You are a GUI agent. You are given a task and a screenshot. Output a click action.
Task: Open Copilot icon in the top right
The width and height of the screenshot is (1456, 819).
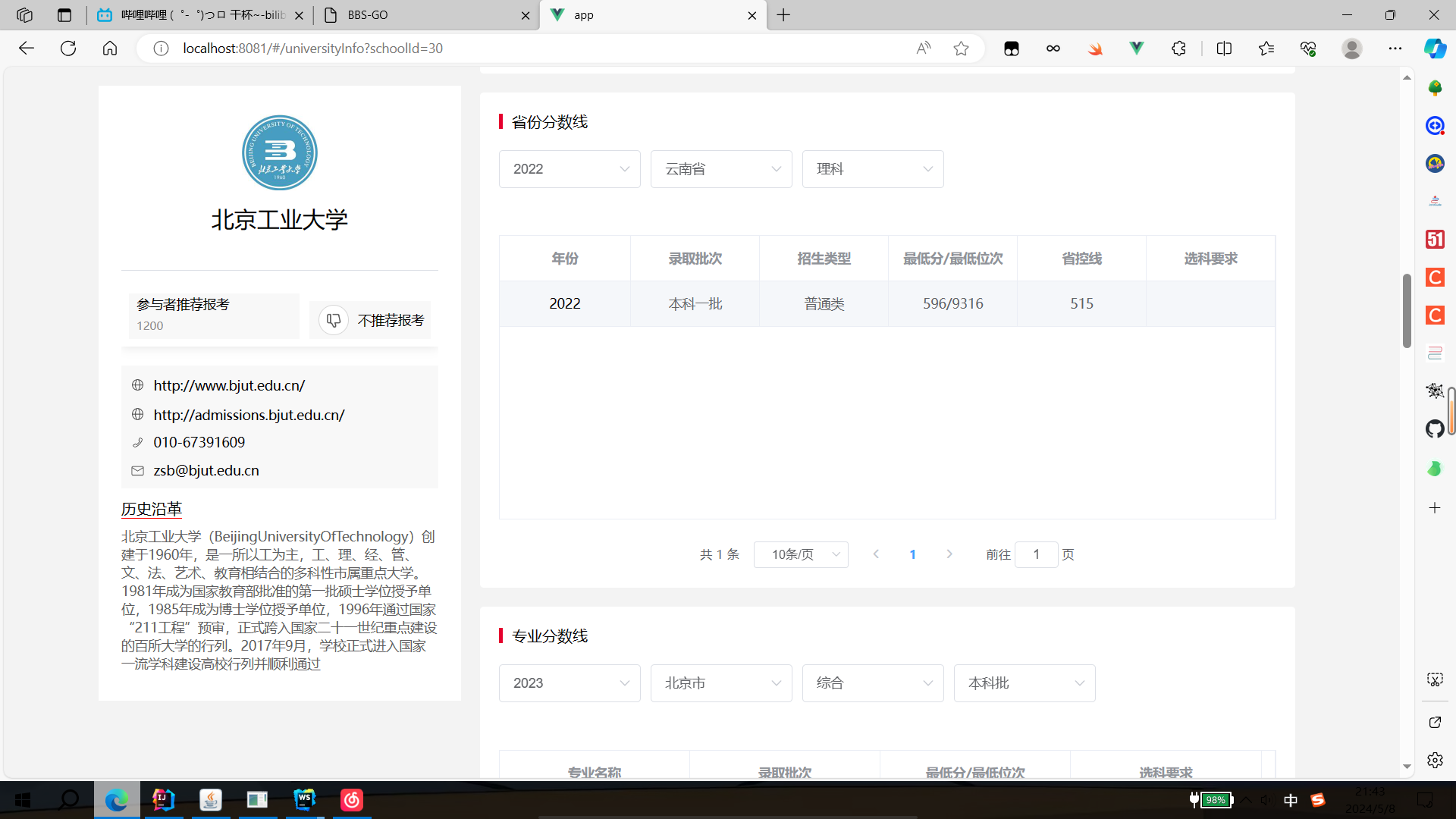click(x=1435, y=49)
